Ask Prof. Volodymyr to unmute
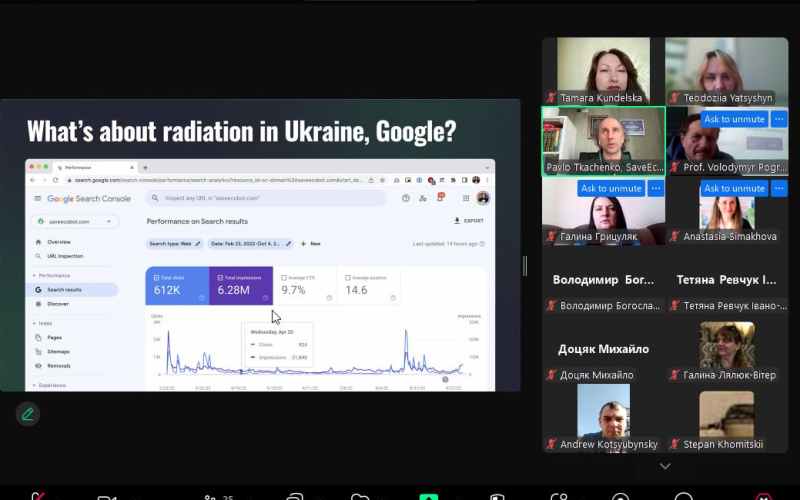Image resolution: width=800 pixels, height=500 pixels. [x=734, y=119]
